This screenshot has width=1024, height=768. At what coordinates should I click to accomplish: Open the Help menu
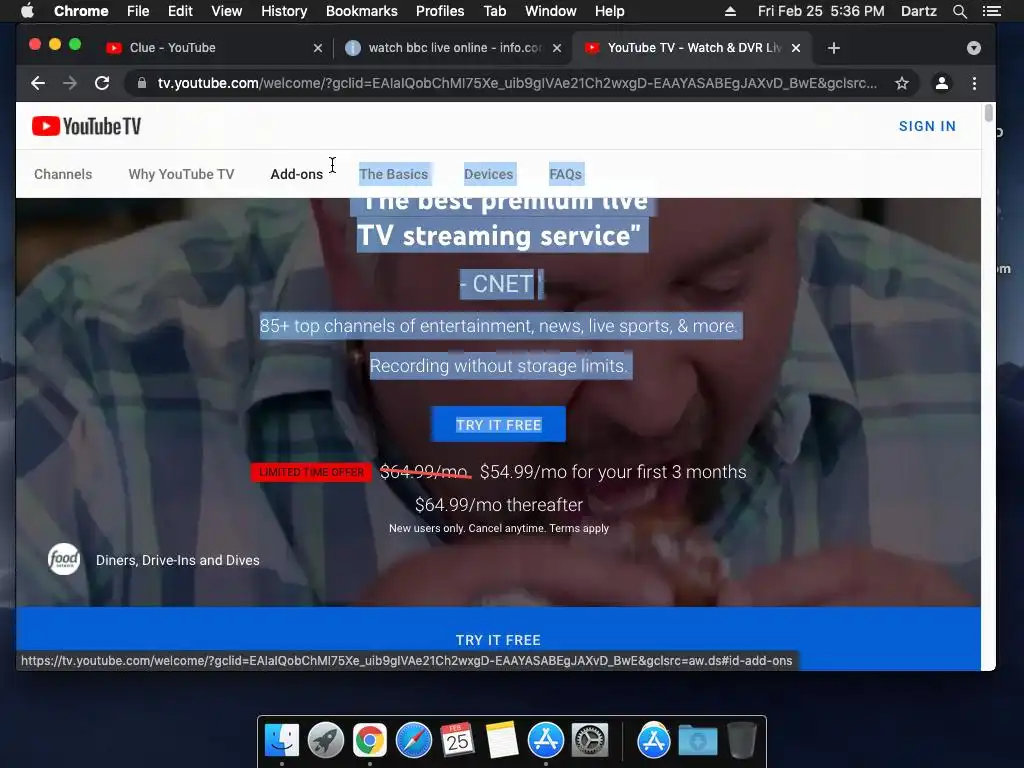[609, 11]
